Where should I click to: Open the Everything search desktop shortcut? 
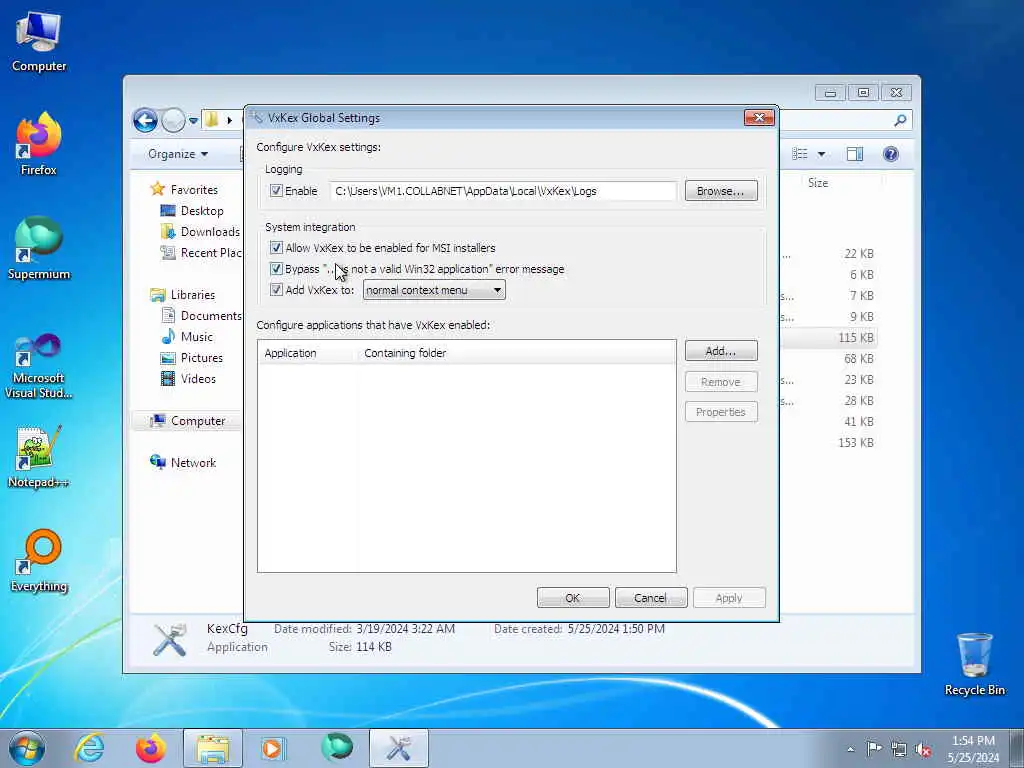(x=39, y=561)
